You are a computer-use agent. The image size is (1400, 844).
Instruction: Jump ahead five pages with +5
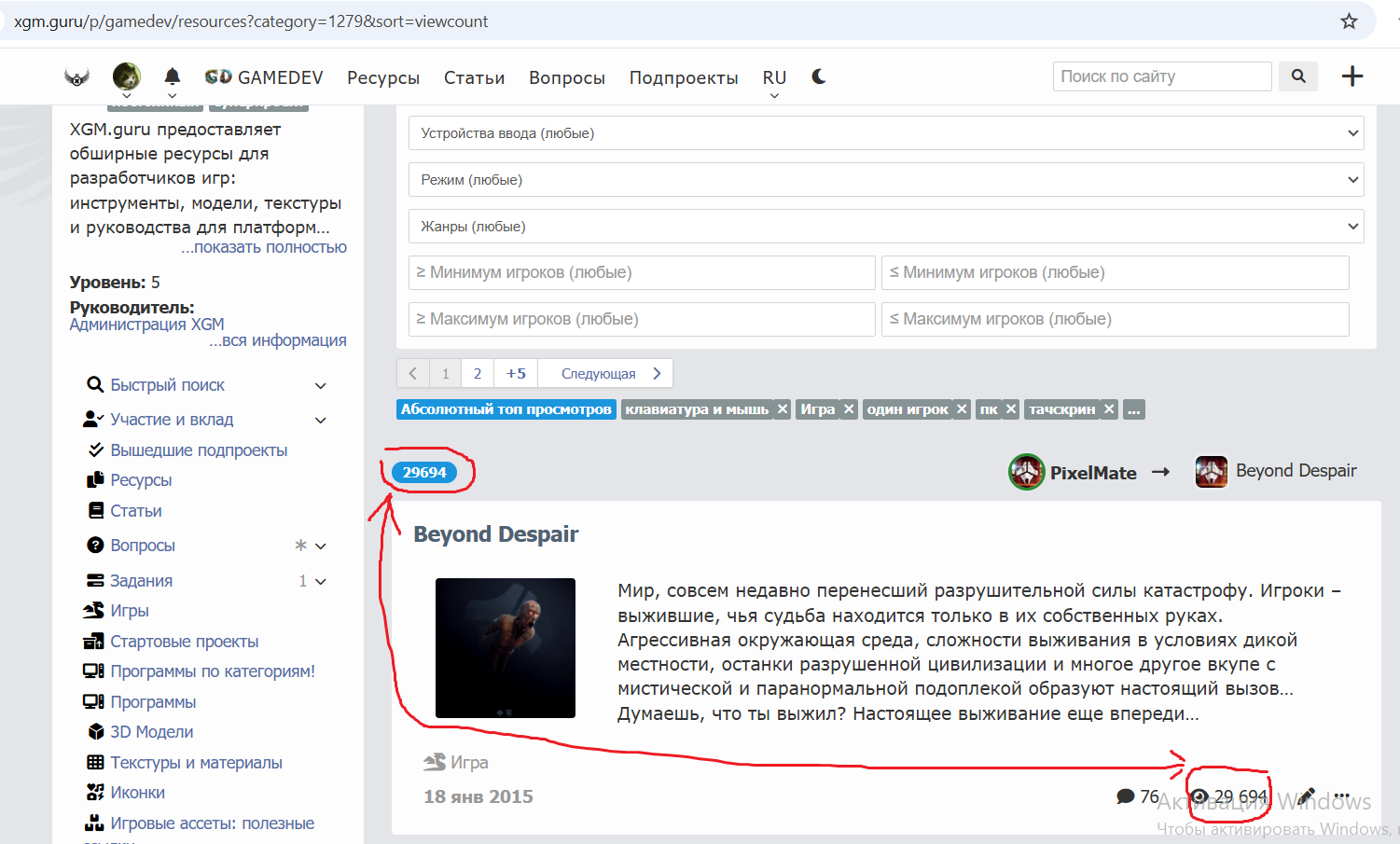[516, 373]
